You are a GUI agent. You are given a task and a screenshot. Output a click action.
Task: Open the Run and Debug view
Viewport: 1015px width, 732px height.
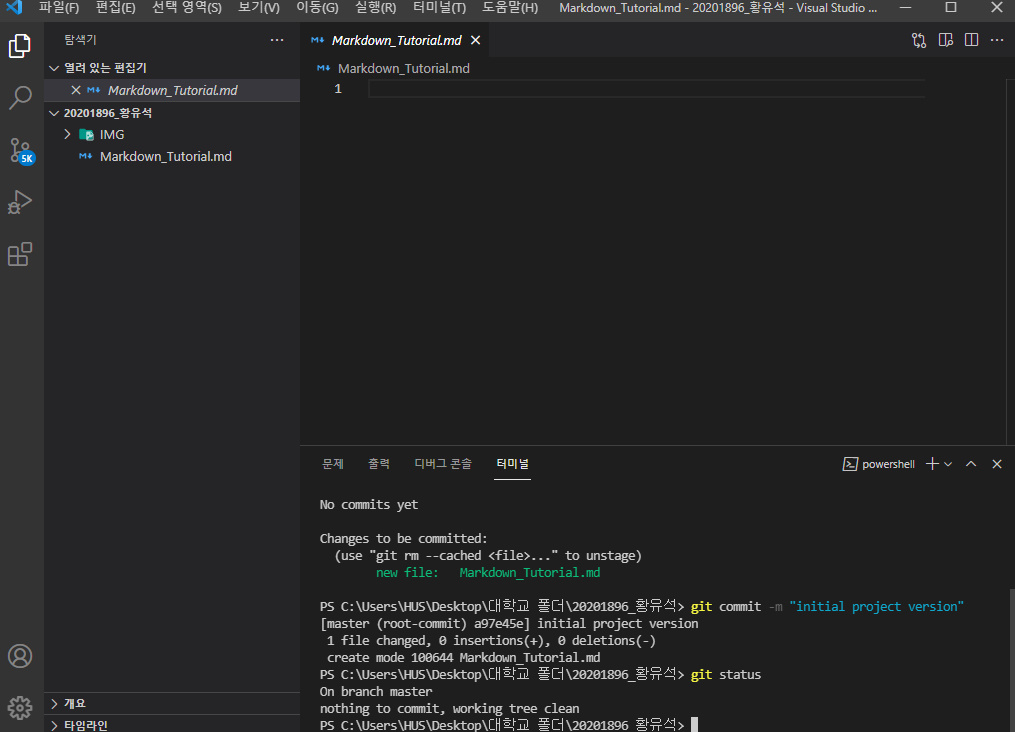[x=20, y=202]
